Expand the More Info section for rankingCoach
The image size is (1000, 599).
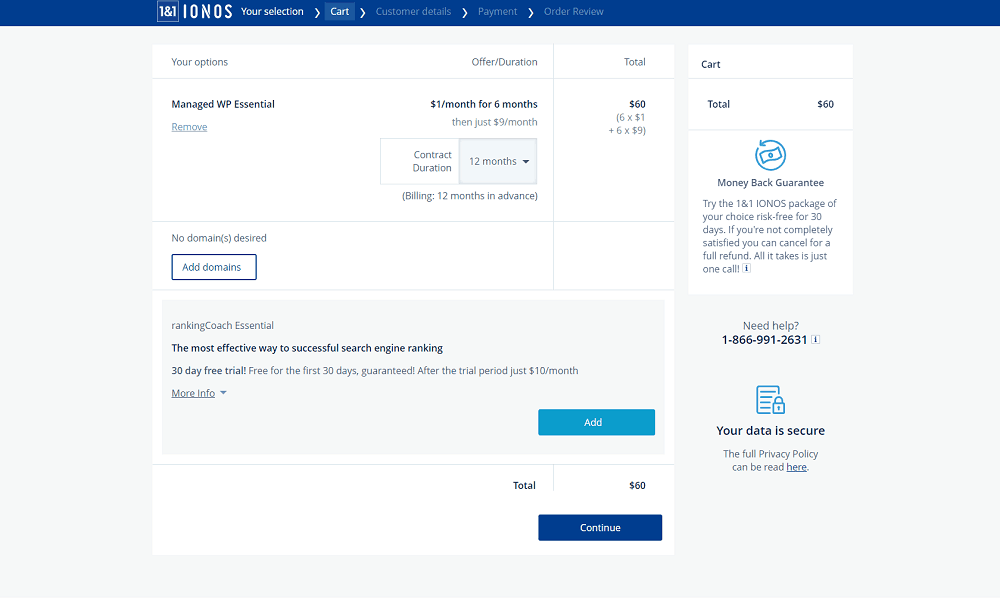click(x=199, y=393)
